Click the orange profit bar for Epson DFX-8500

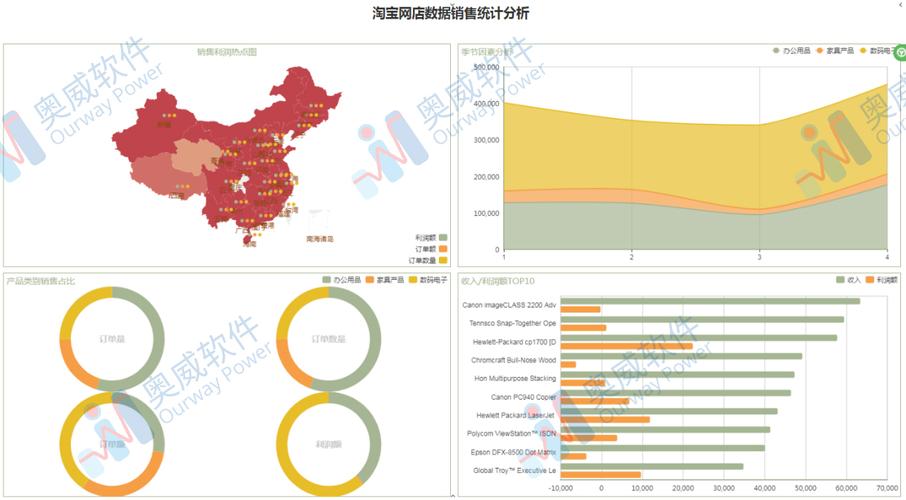pyautogui.click(x=573, y=457)
